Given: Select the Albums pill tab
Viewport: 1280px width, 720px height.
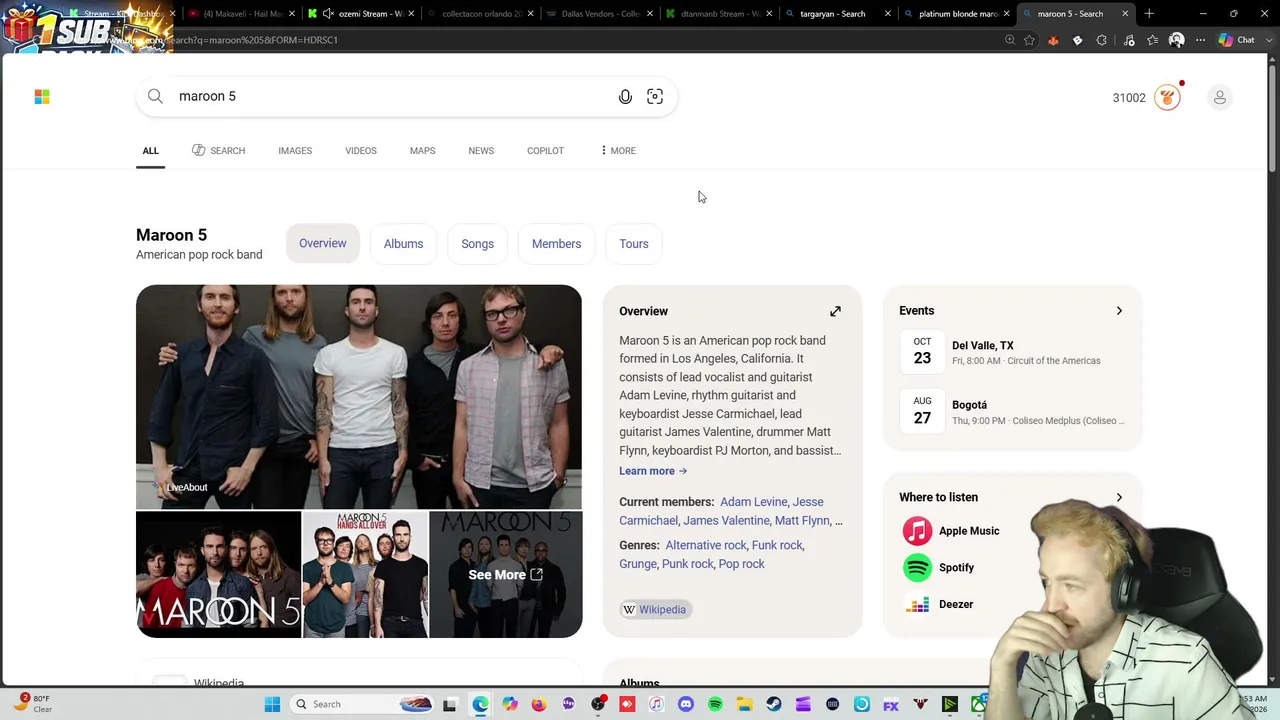Looking at the screenshot, I should click(403, 244).
